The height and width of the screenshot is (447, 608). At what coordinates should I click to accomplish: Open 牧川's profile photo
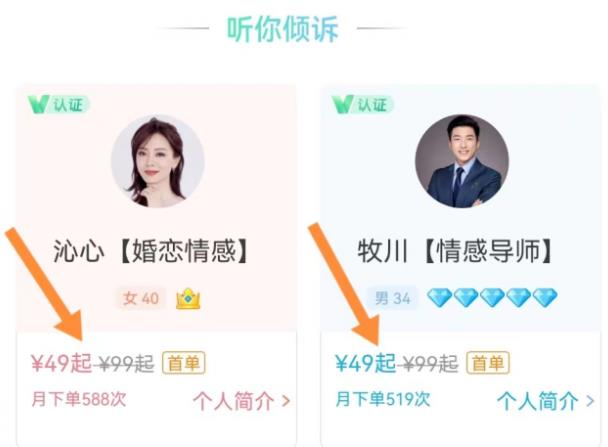tap(462, 161)
